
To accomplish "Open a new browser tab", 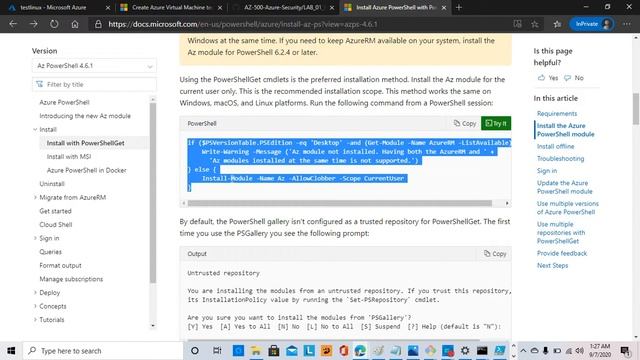I will coord(459,7).
